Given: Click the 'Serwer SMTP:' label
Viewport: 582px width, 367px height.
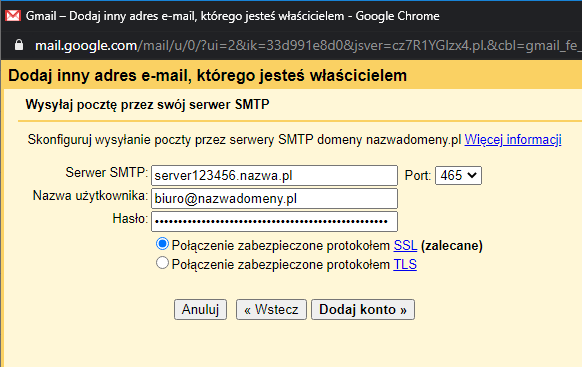Looking at the screenshot, I should tap(107, 173).
